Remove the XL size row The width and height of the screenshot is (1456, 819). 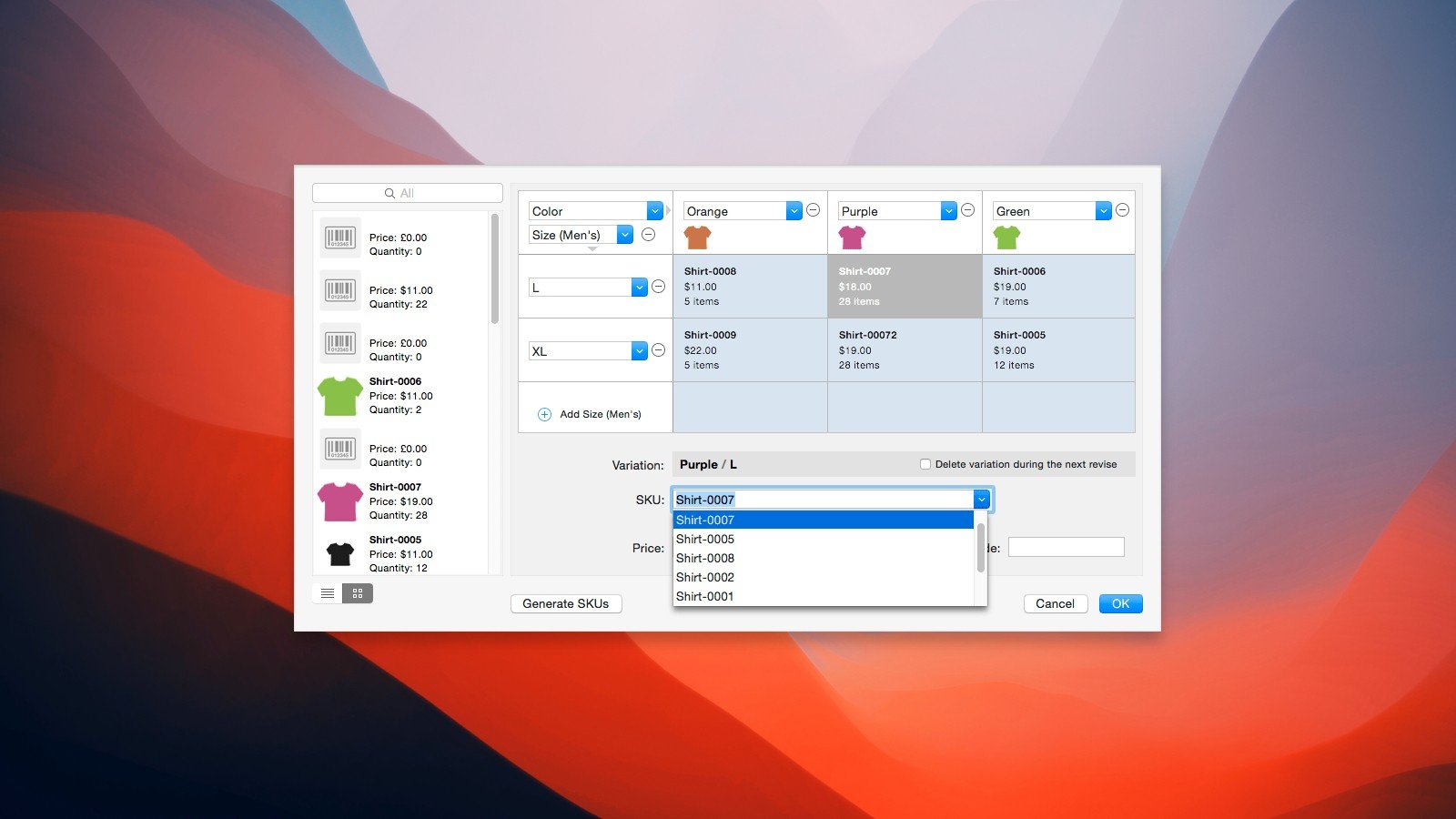click(659, 350)
